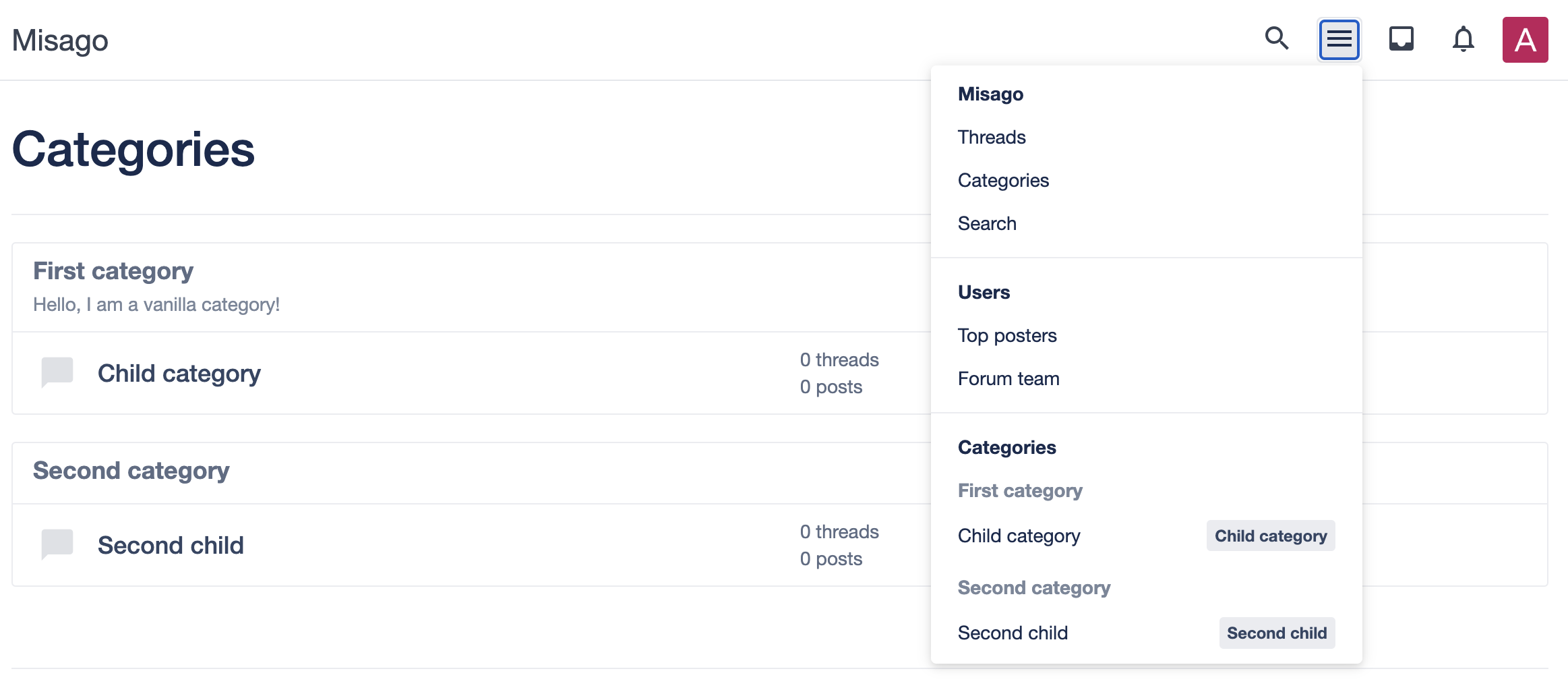Close the hamburger site navigation menu
Viewport: 1568px width, 692px height.
(x=1339, y=40)
